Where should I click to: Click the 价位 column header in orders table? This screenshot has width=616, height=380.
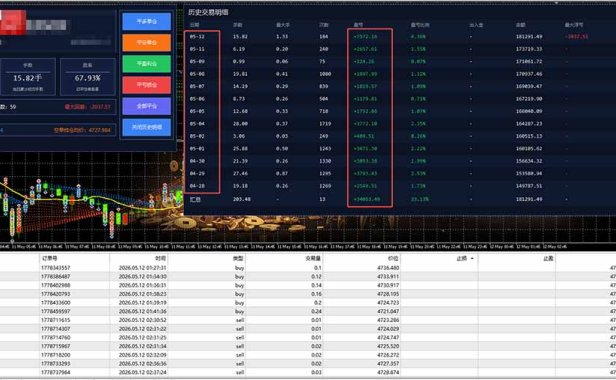click(x=393, y=259)
